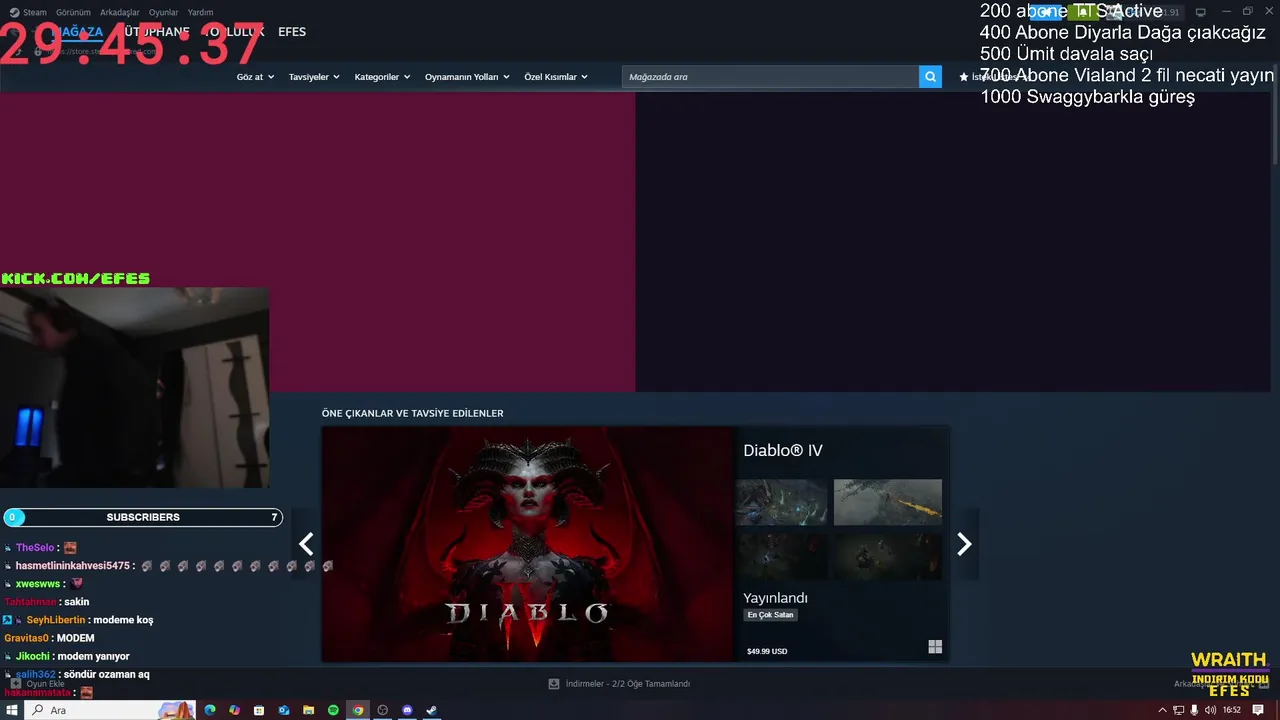Switch to Google Chrome in the taskbar
Viewport: 1280px width, 720px height.
click(x=358, y=710)
